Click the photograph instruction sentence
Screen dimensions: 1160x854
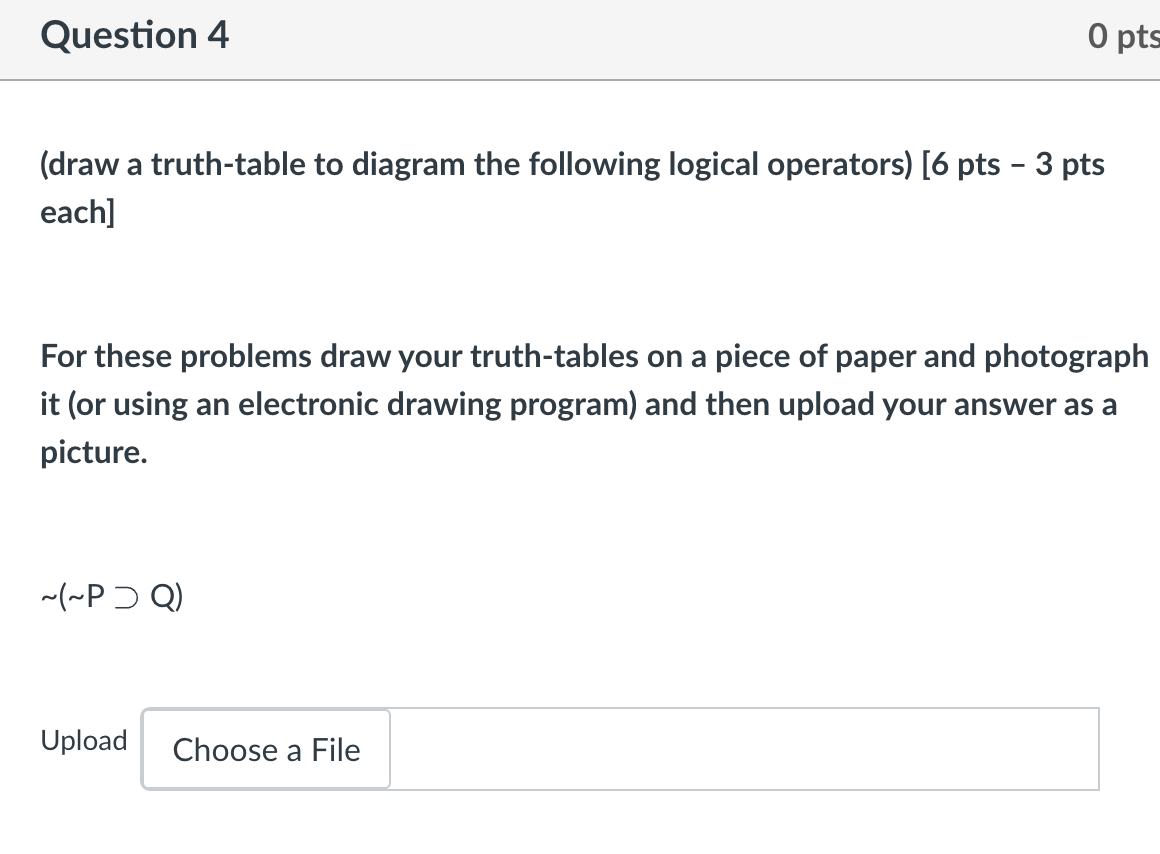(x=580, y=404)
